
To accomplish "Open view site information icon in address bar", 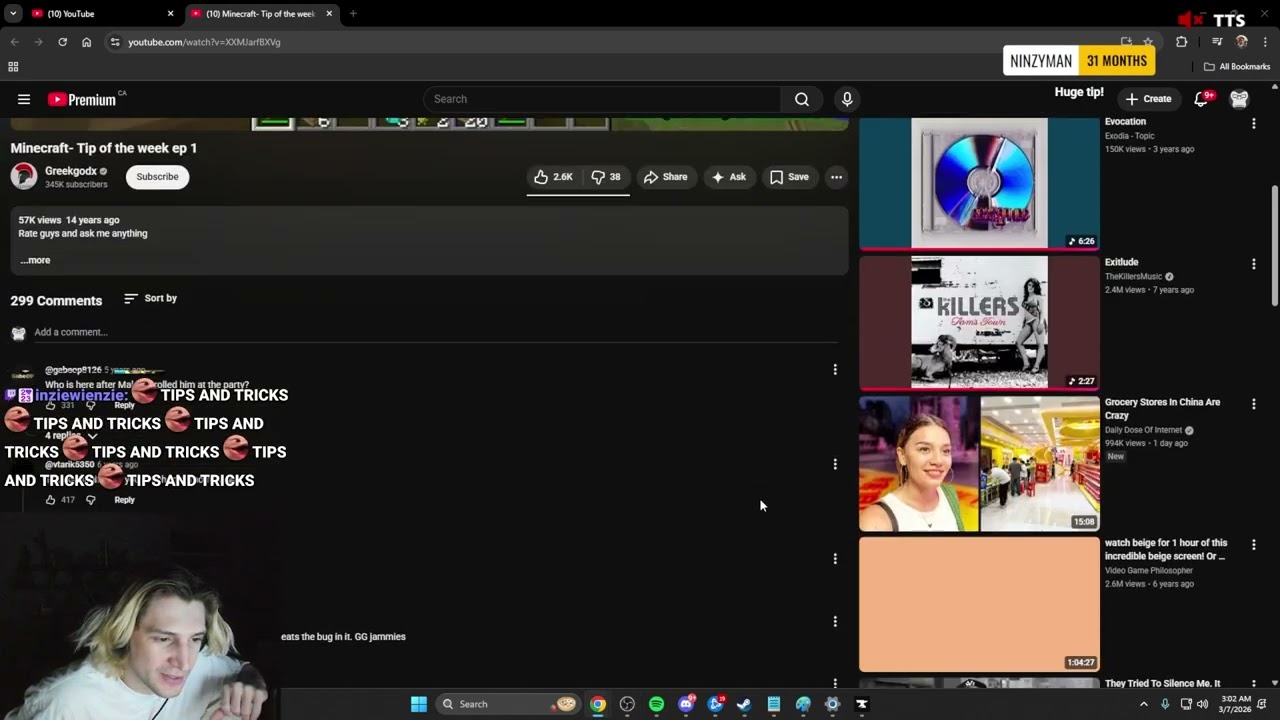I will [115, 42].
